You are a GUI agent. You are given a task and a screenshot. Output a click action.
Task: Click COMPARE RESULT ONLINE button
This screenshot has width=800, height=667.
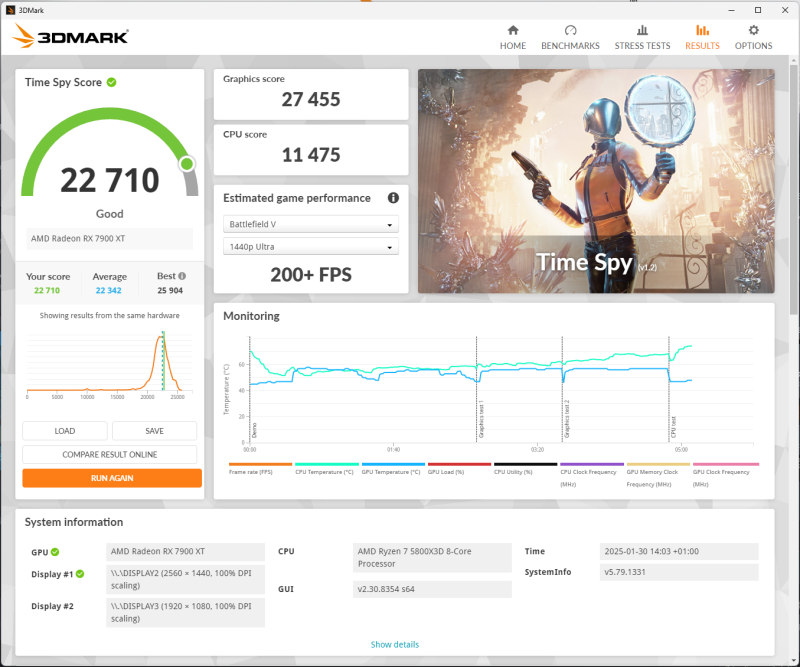[110, 454]
